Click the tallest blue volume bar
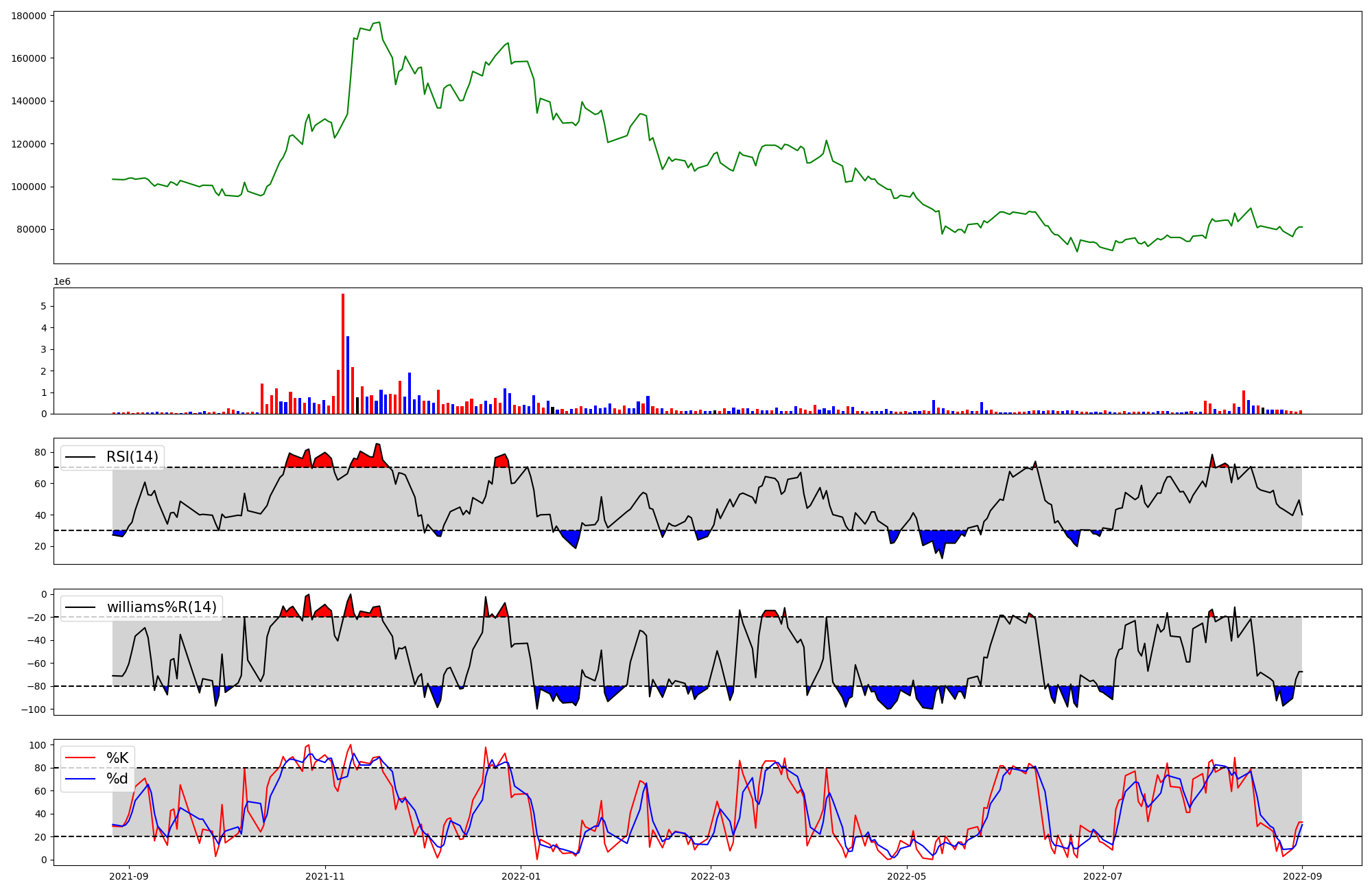 pyautogui.click(x=348, y=375)
